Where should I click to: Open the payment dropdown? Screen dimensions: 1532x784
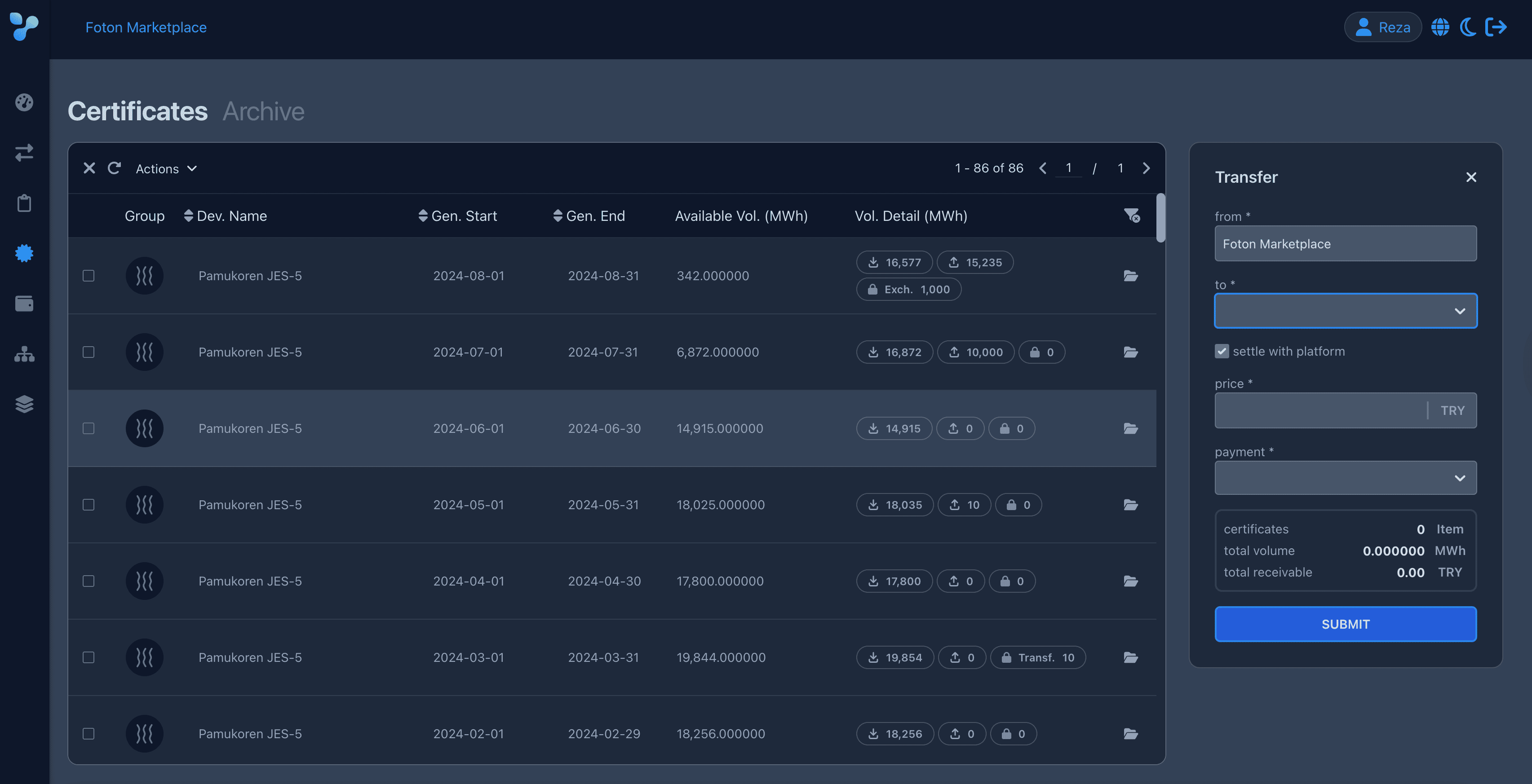(1345, 478)
